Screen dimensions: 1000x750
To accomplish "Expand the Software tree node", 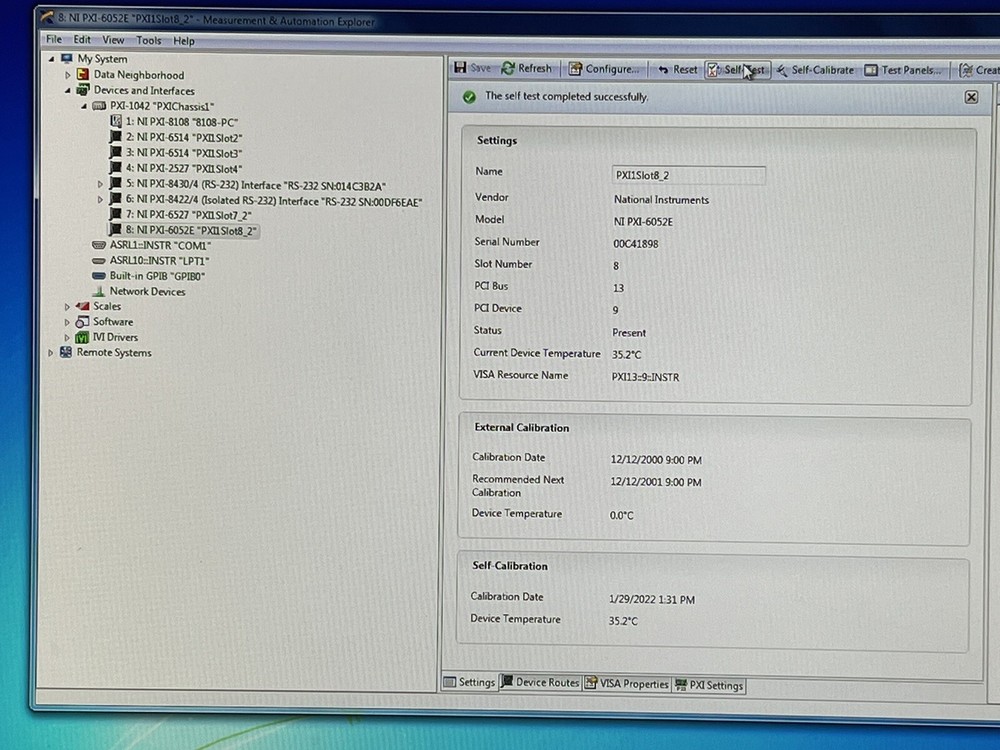I will (68, 322).
